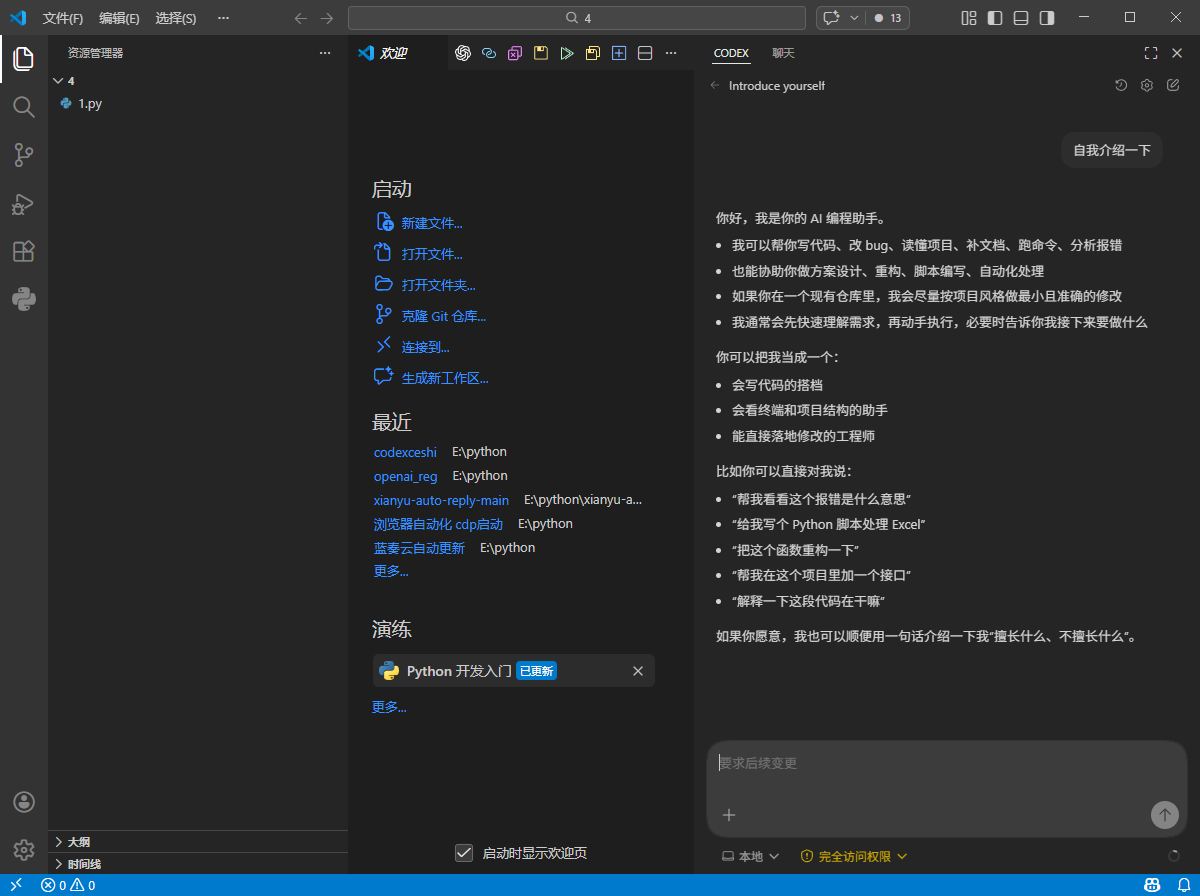Select the Python icon in the activity bar
The height and width of the screenshot is (896, 1200).
[x=23, y=299]
